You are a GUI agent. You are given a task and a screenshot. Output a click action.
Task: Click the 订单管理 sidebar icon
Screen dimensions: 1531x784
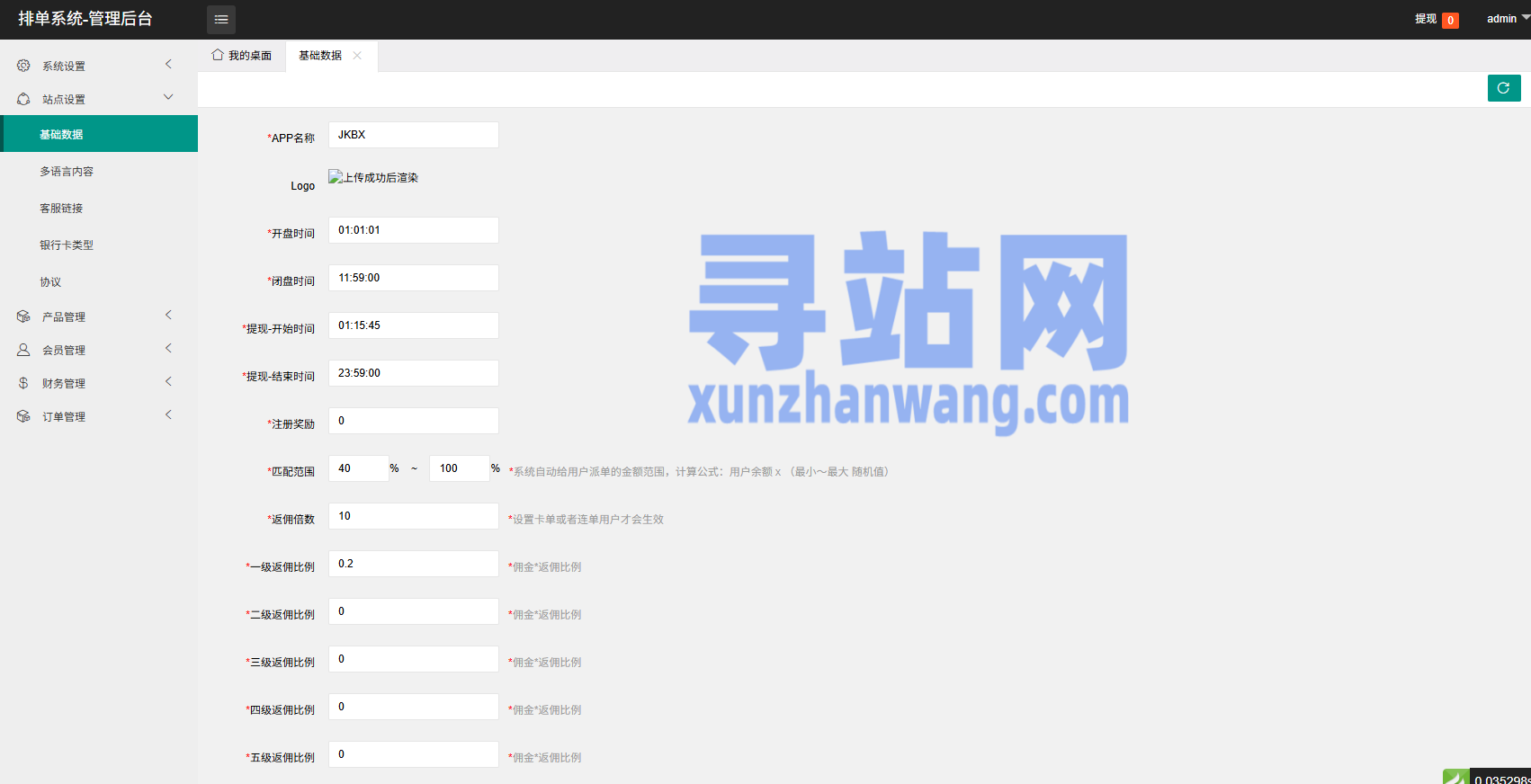click(23, 416)
